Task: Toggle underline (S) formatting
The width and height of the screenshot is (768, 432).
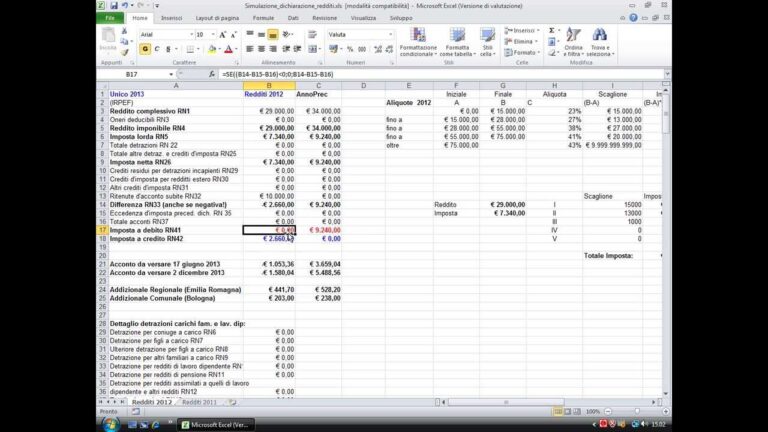Action: [168, 49]
